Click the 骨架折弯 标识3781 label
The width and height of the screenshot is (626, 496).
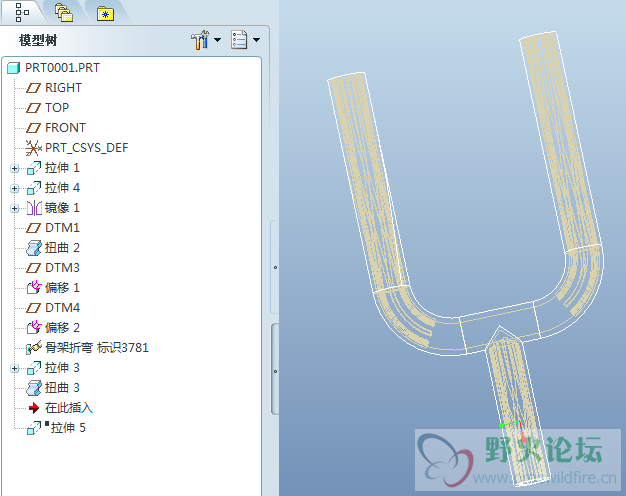(x=97, y=347)
